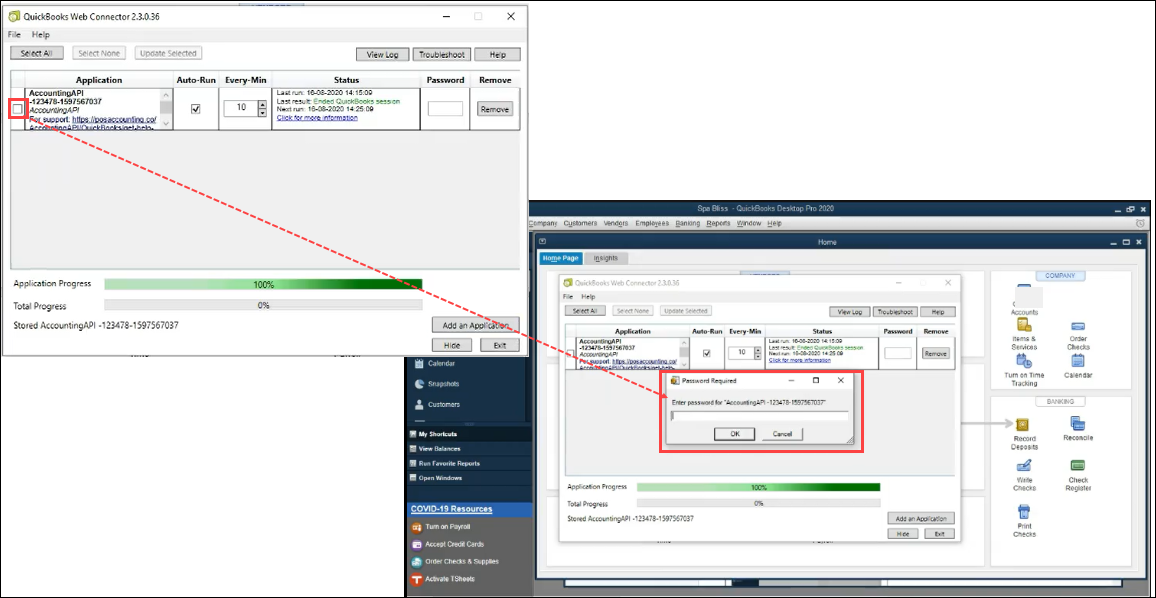The width and height of the screenshot is (1156, 598).
Task: Switch to the Insights tab
Action: coord(605,258)
